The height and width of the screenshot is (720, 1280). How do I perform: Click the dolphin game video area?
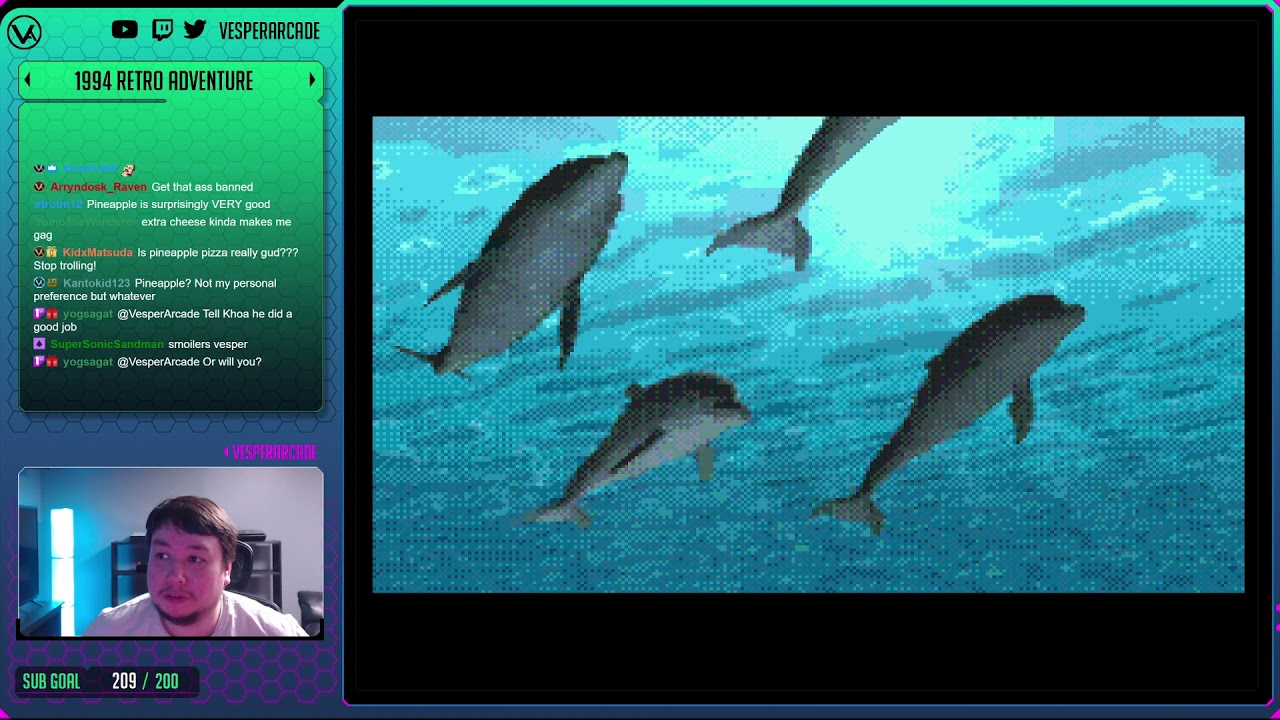point(808,355)
